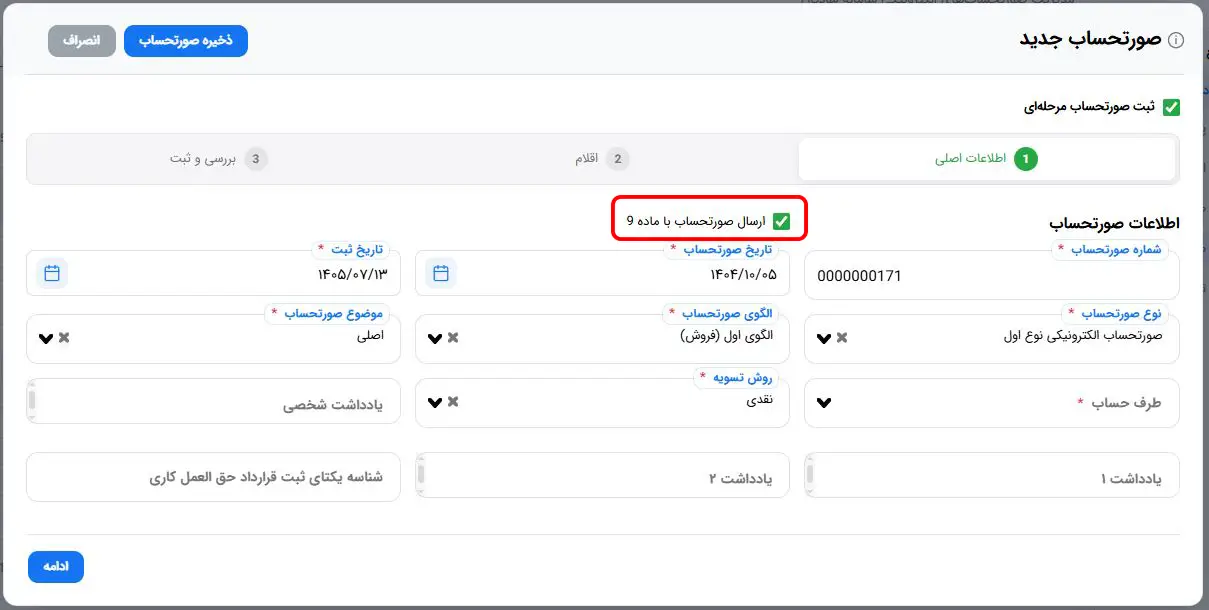This screenshot has height=610, width=1209.
Task: Expand the موضوع صورتحساب dropdown arrow
Action: click(46, 338)
